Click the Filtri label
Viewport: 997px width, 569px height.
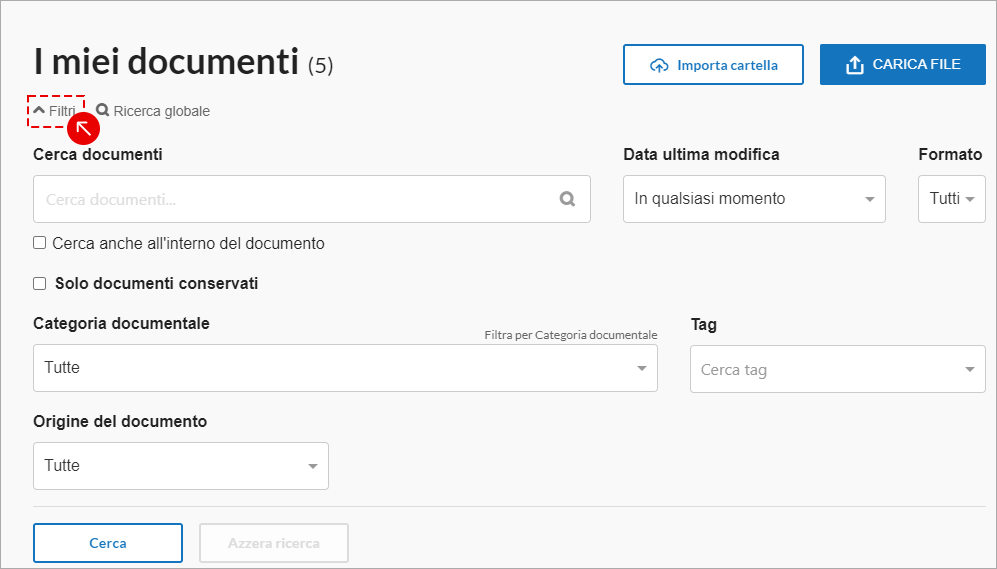tap(62, 111)
